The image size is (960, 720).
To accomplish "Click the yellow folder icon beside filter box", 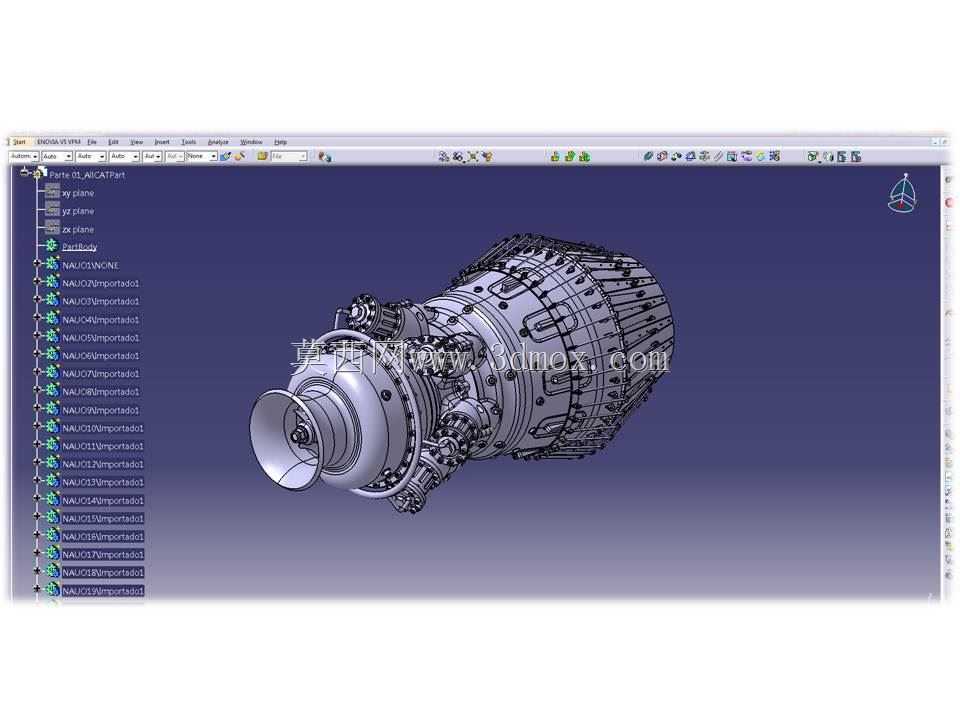I will tap(263, 157).
